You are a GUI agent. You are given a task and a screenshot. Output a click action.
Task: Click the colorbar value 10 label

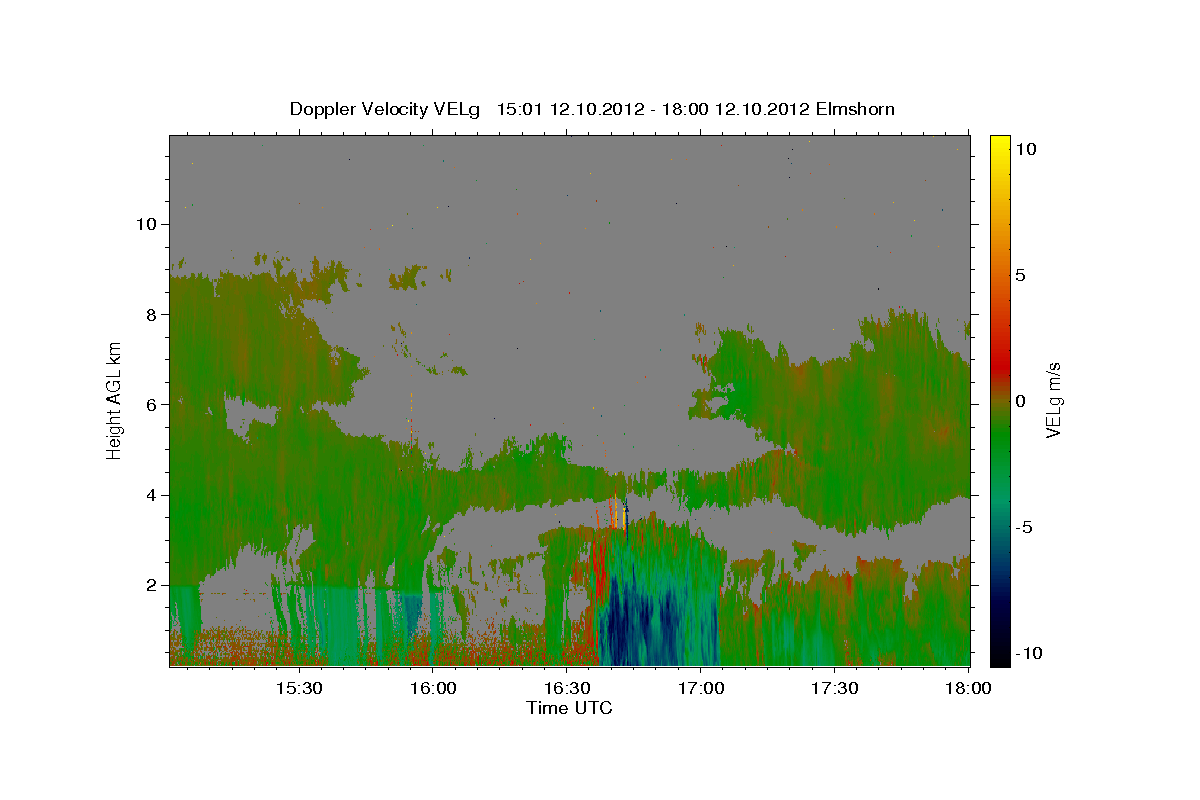(x=1026, y=148)
